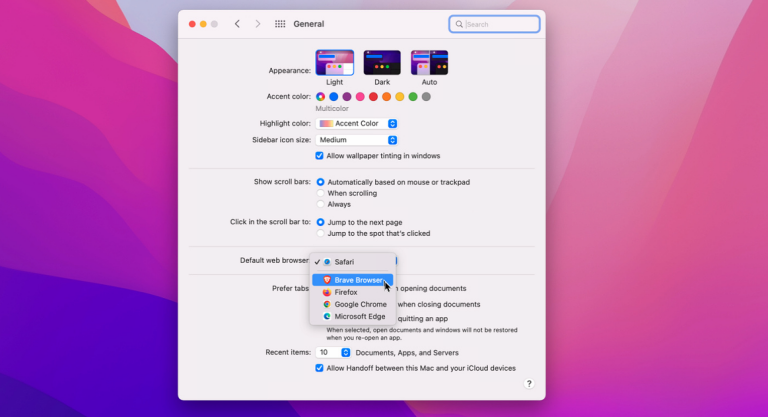The height and width of the screenshot is (417, 768).
Task: Open the Sidebar icon size dropdown
Action: click(x=357, y=140)
